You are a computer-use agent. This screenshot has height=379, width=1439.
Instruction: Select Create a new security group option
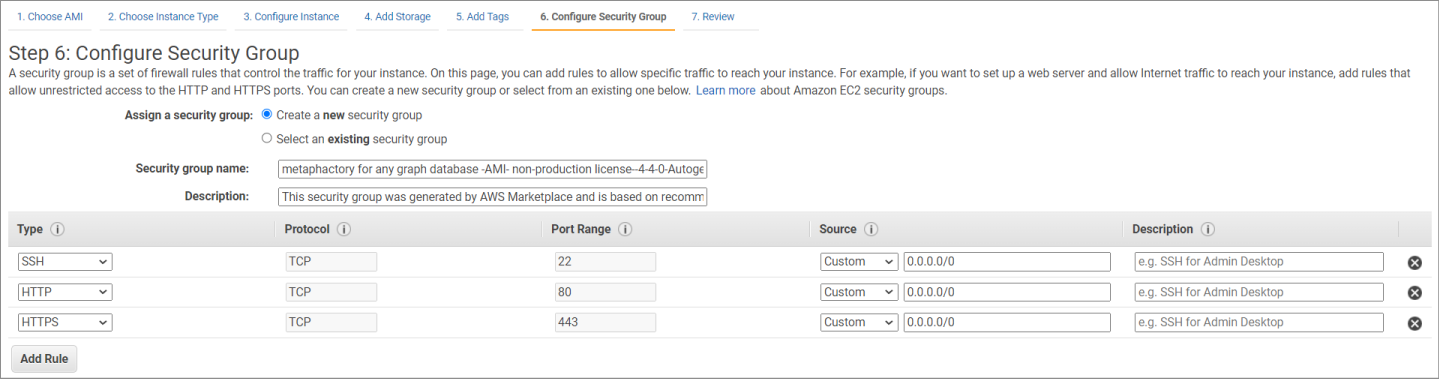coord(267,115)
